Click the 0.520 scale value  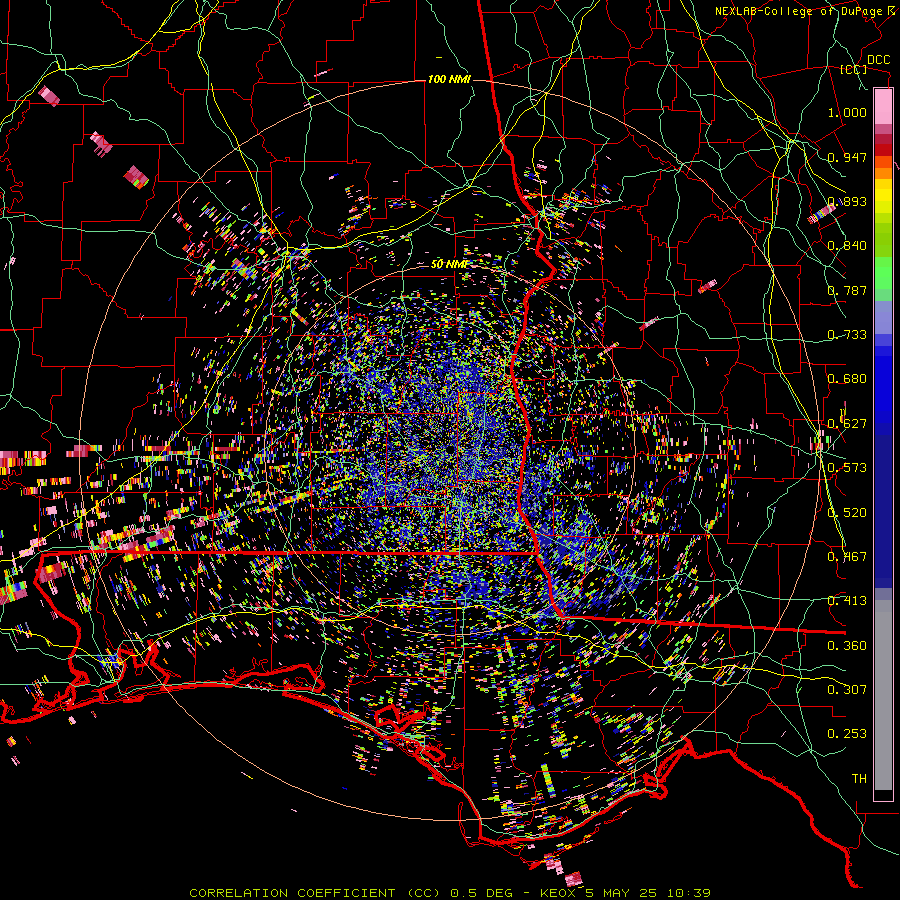point(847,513)
